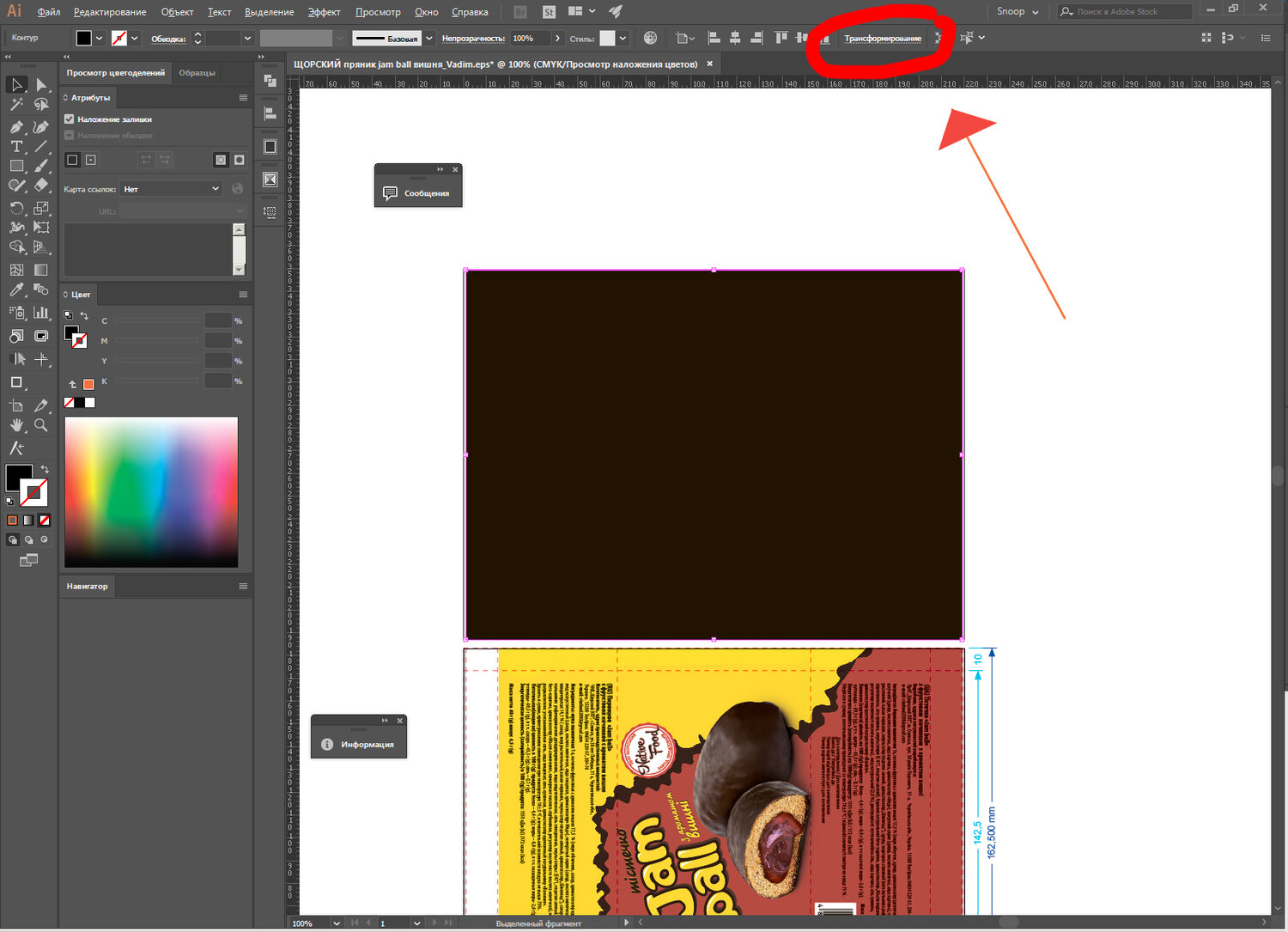Enable the even-odd fill rule button
The width and height of the screenshot is (1288, 932).
click(x=239, y=160)
